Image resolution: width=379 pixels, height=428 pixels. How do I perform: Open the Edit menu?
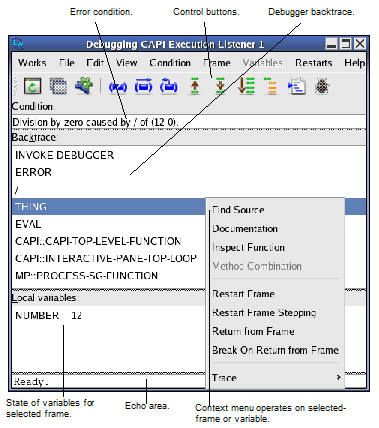95,63
